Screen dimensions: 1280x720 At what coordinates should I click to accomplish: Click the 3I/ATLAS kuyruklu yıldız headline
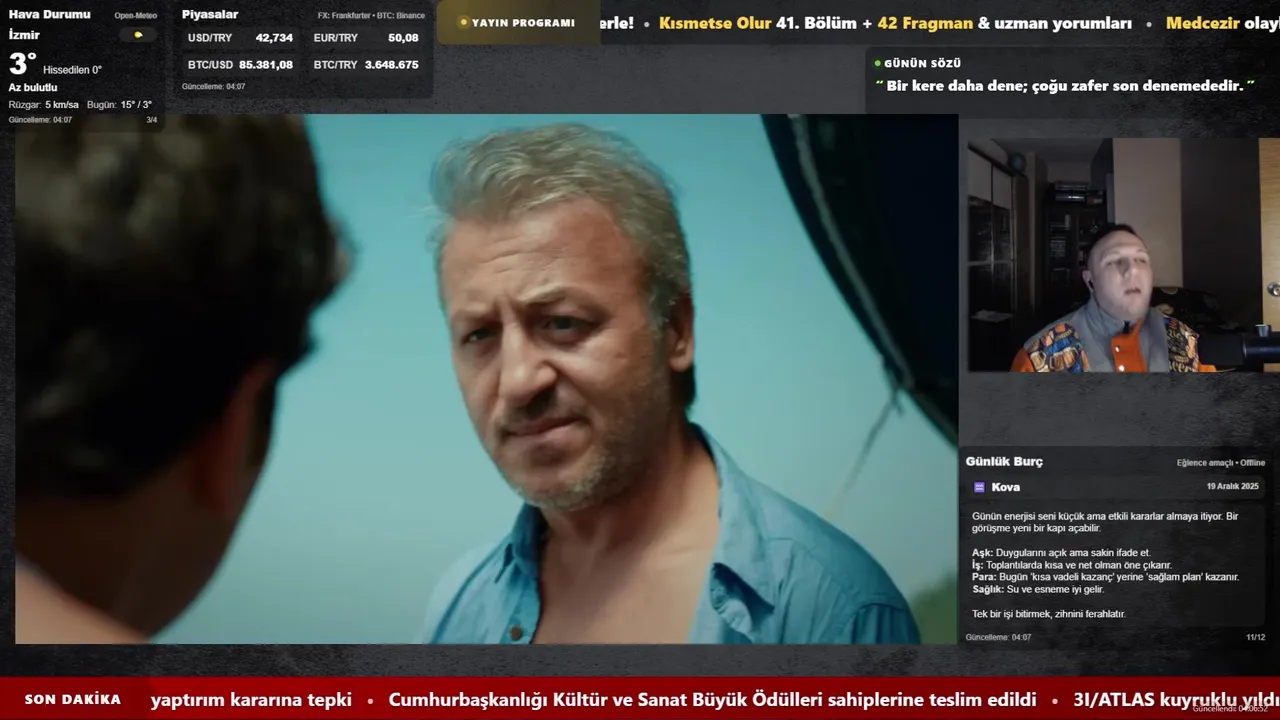1176,700
